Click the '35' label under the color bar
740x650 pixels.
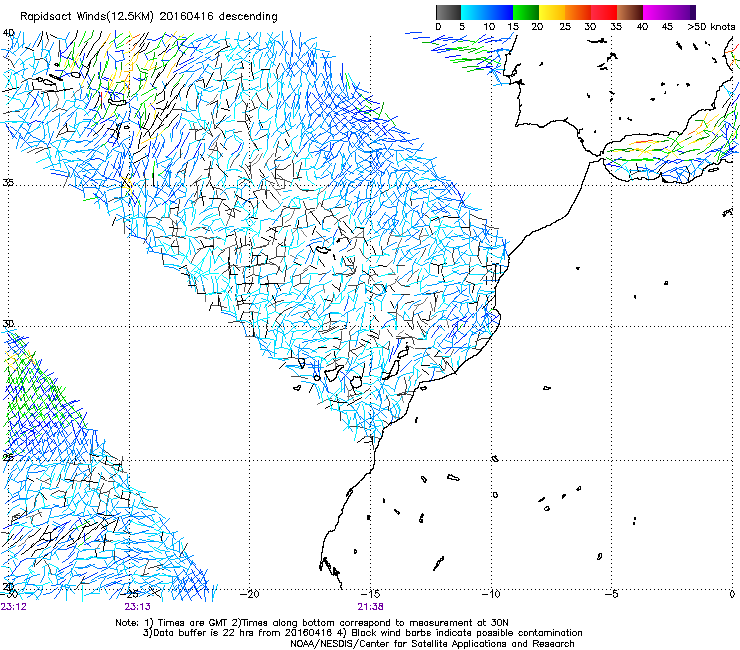tap(616, 26)
